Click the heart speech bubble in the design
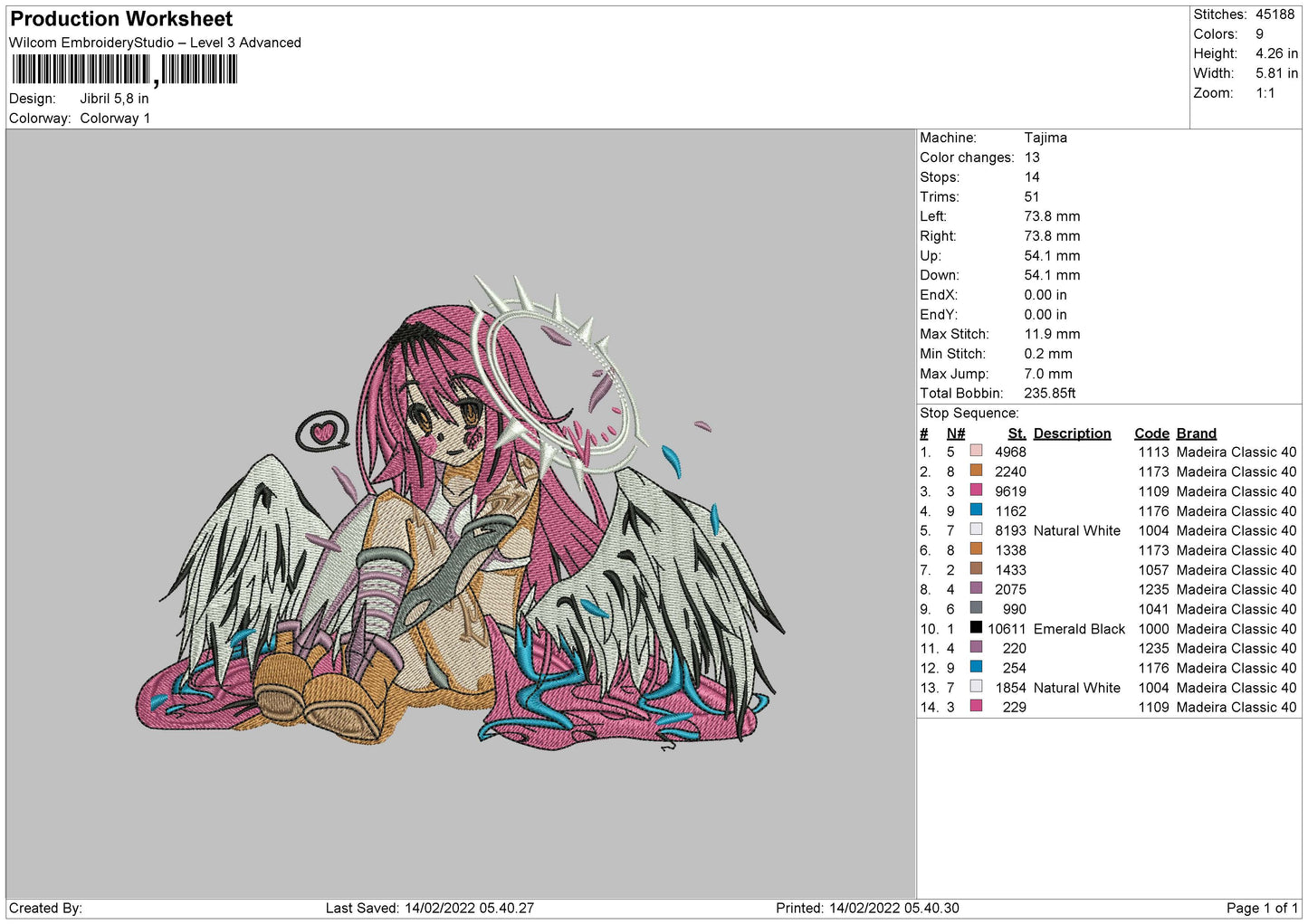The width and height of the screenshot is (1308, 924). point(323,431)
